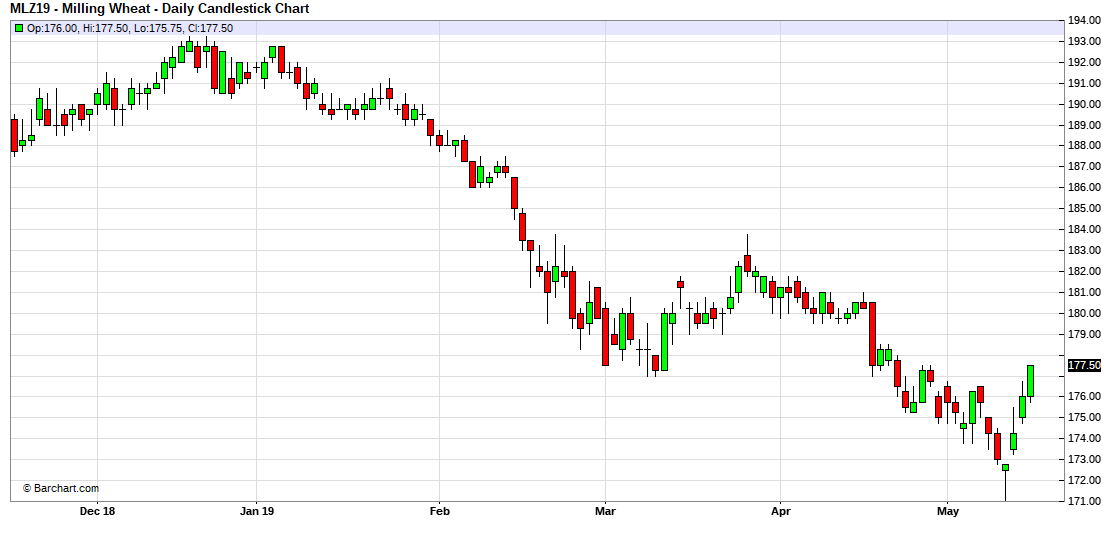Select the "Dec 18" date axis label
1106x542 pixels.
[97, 512]
